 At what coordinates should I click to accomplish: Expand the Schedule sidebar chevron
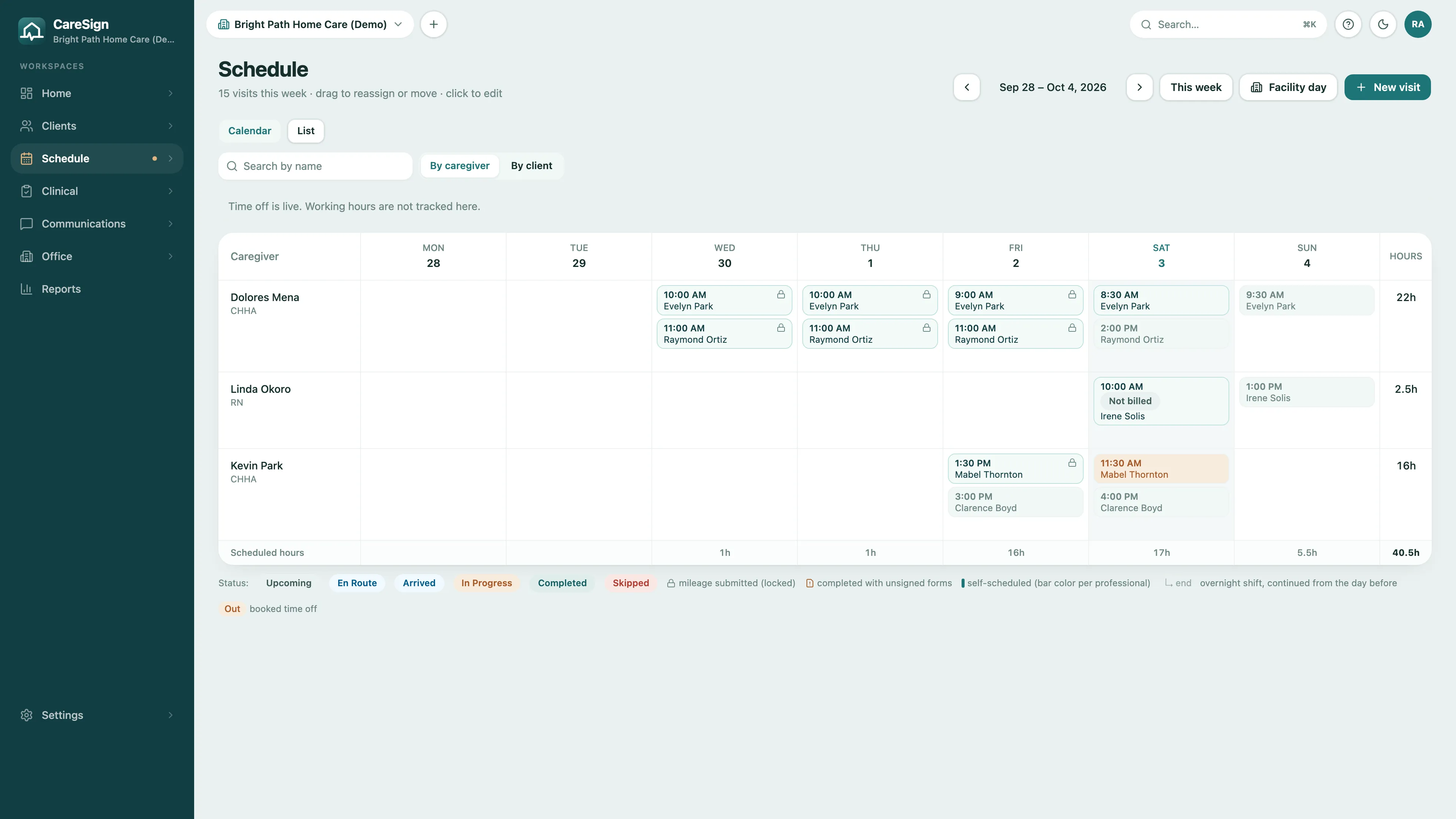pyautogui.click(x=170, y=159)
